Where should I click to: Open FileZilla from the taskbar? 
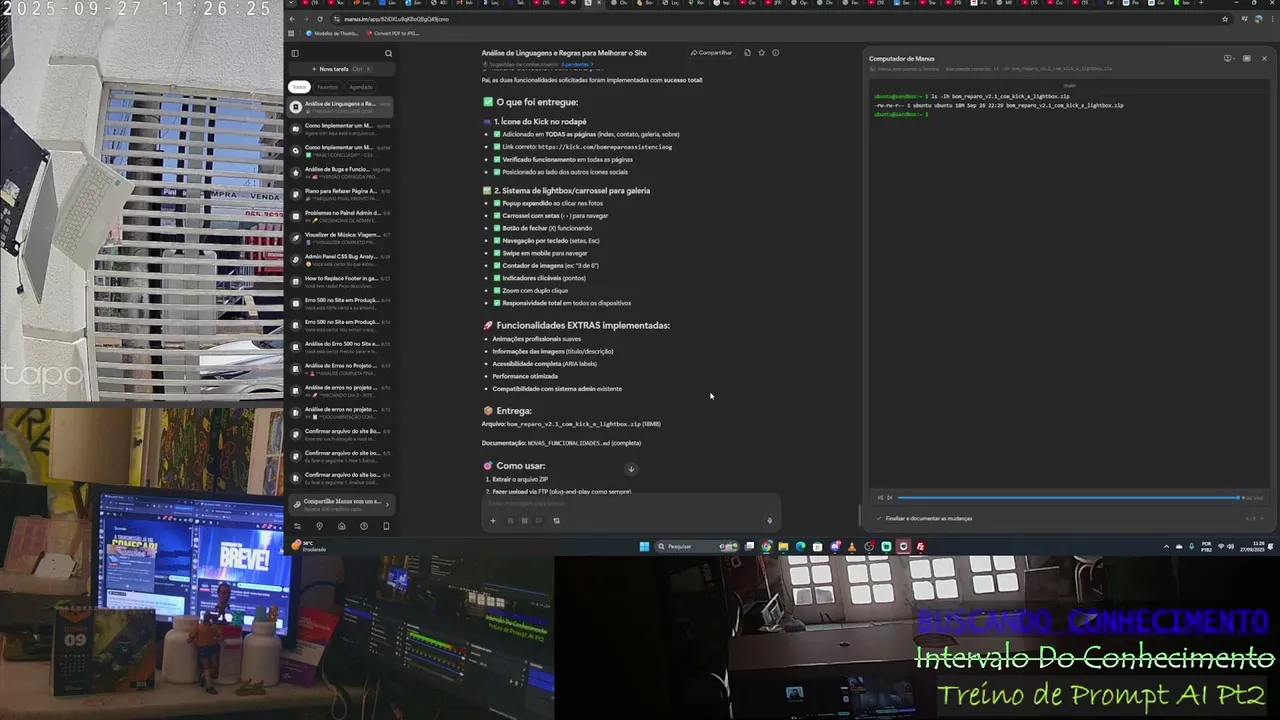[920, 546]
